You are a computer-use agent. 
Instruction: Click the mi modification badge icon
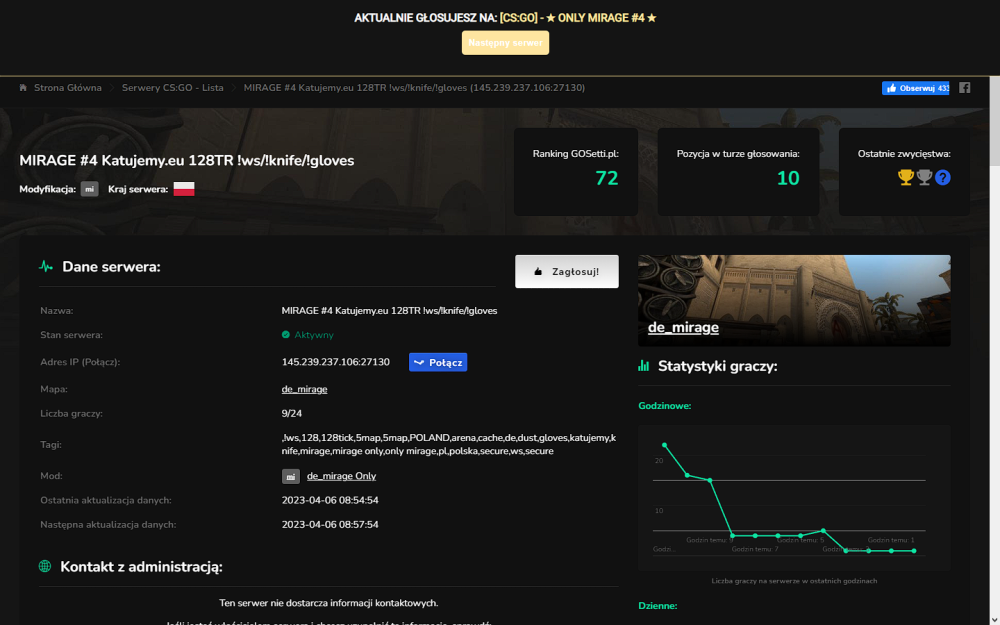pos(89,189)
